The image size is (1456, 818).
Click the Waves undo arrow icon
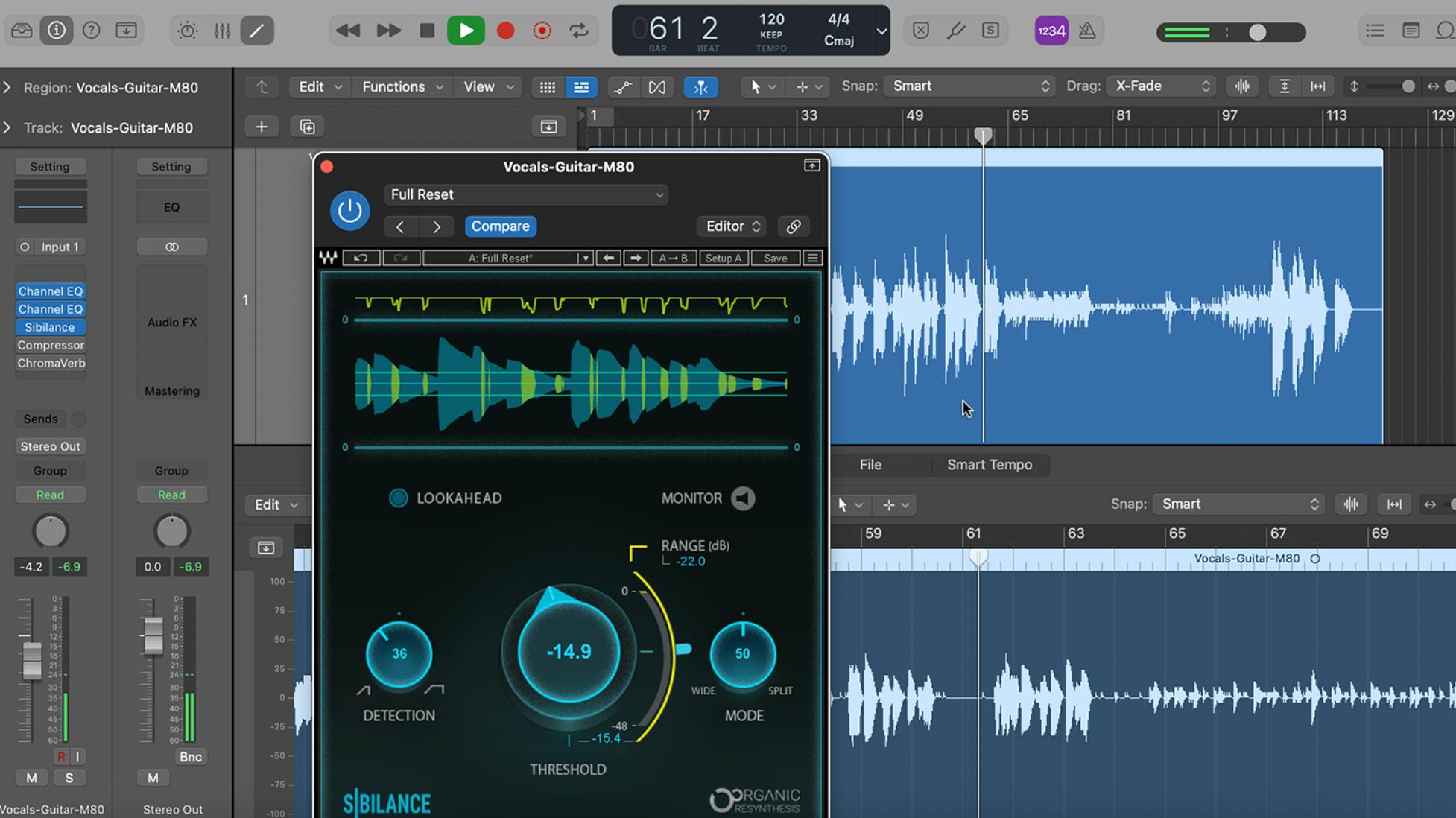click(361, 258)
